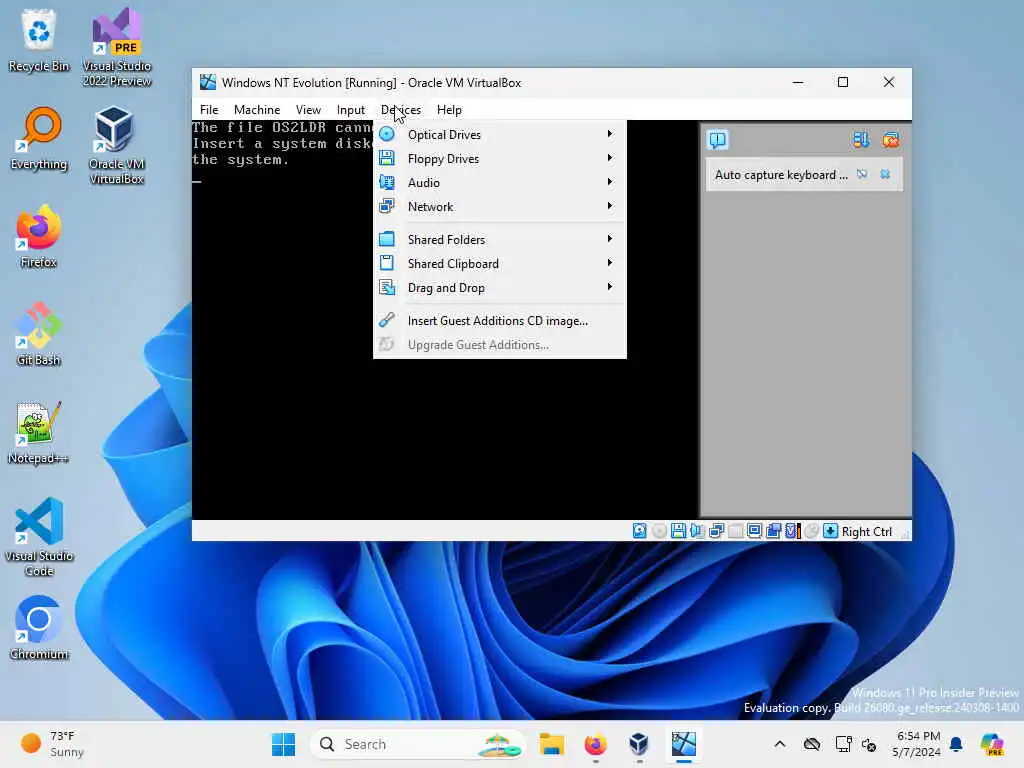Open File Explorer from the taskbar
The image size is (1024, 768).
pyautogui.click(x=552, y=744)
